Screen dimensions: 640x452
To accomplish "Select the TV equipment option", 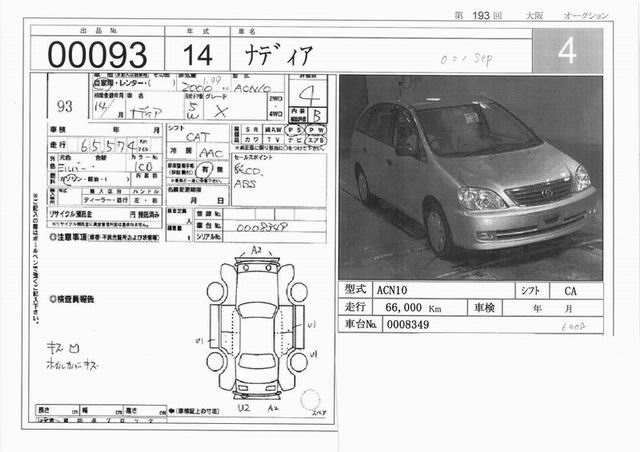I will 273,140.
